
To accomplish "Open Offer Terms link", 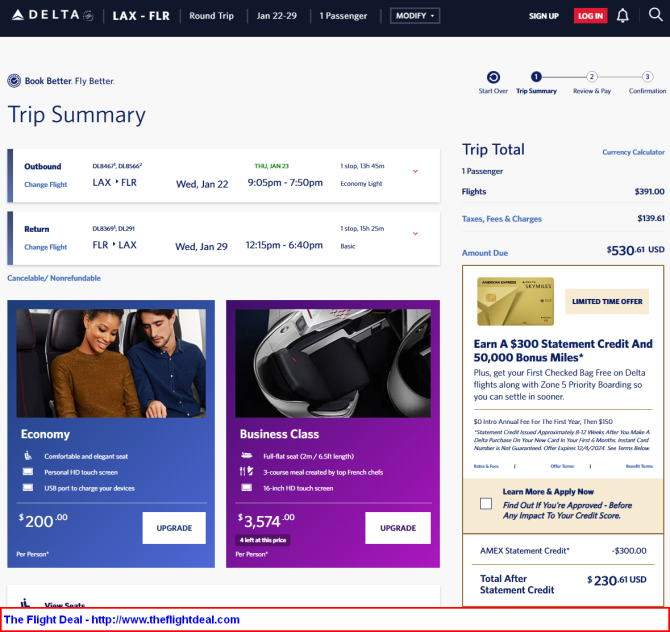I will click(x=562, y=466).
